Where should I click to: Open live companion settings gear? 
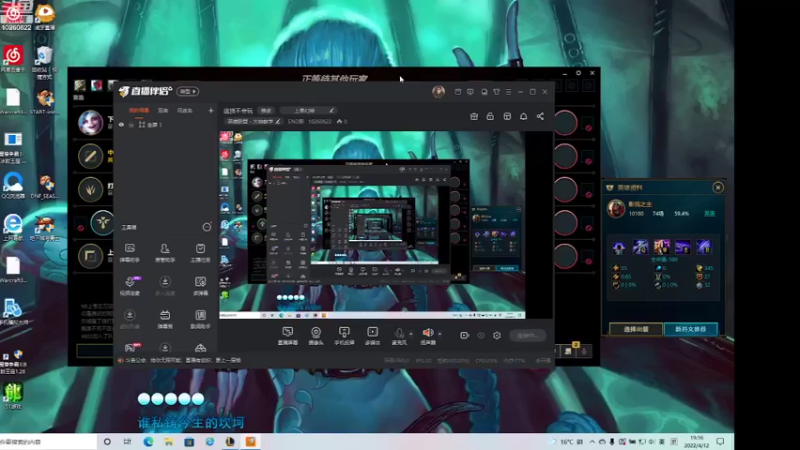click(497, 335)
